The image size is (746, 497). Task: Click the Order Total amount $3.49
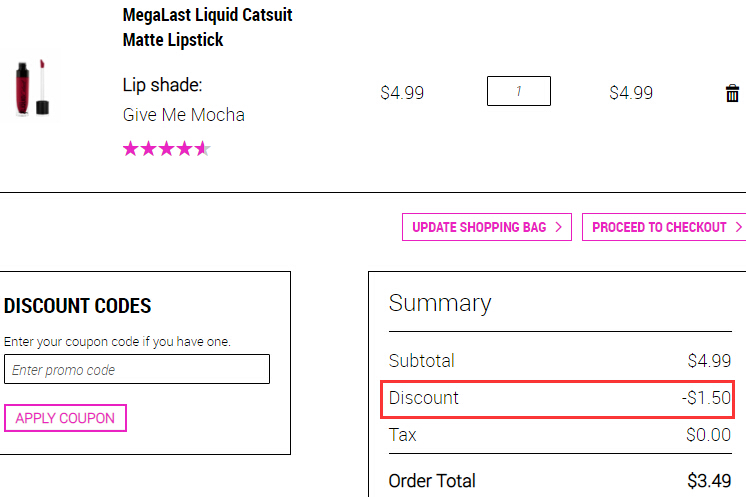click(709, 481)
